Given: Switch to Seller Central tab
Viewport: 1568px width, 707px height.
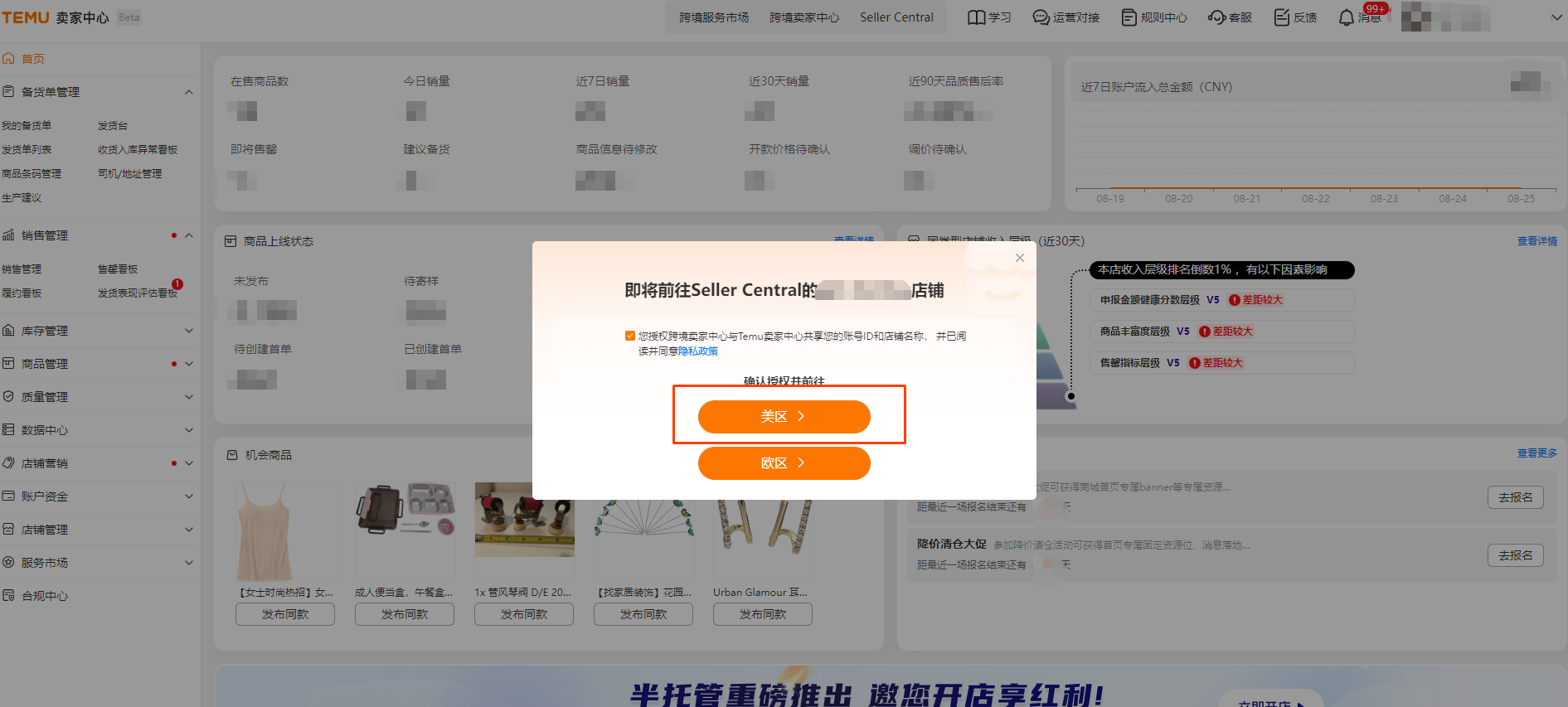Looking at the screenshot, I should pyautogui.click(x=896, y=17).
